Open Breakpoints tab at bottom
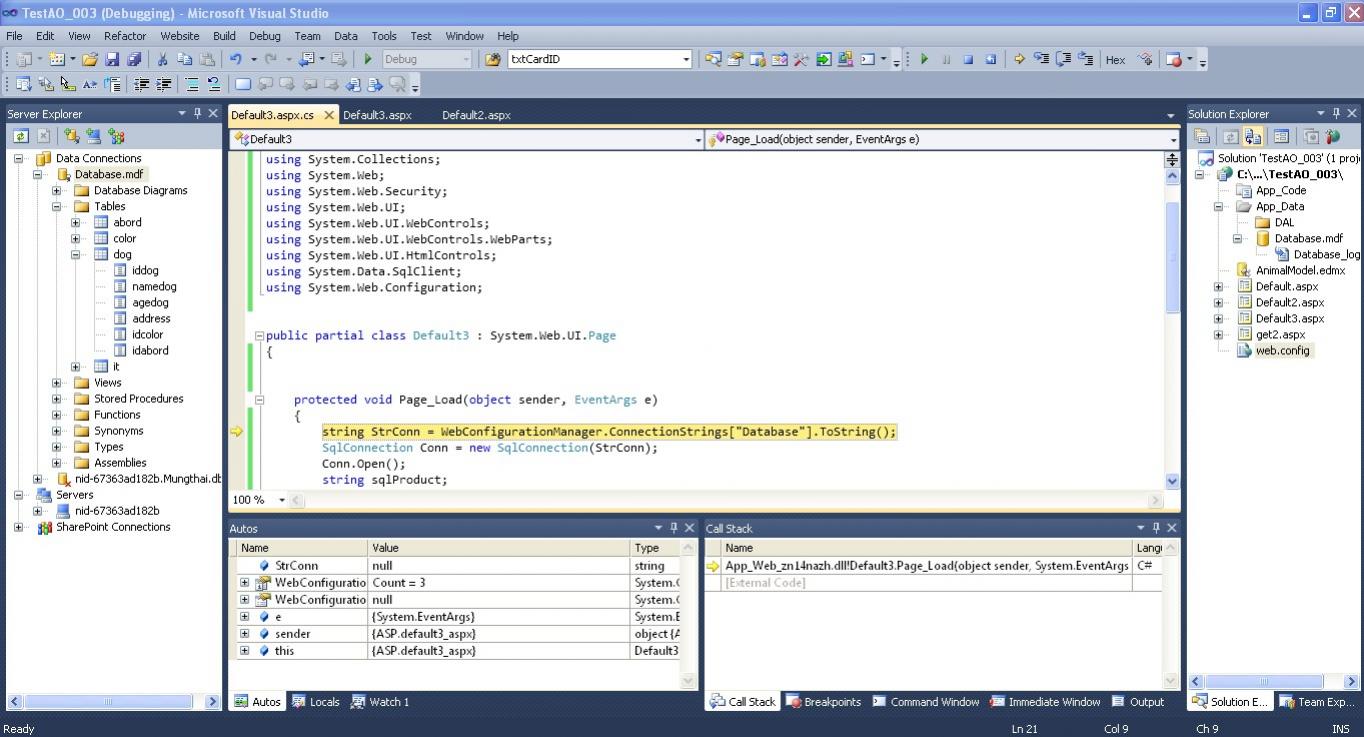 click(823, 701)
